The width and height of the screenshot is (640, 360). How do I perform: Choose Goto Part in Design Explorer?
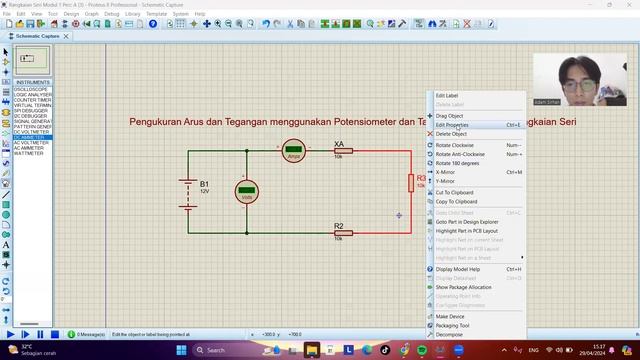476,222
